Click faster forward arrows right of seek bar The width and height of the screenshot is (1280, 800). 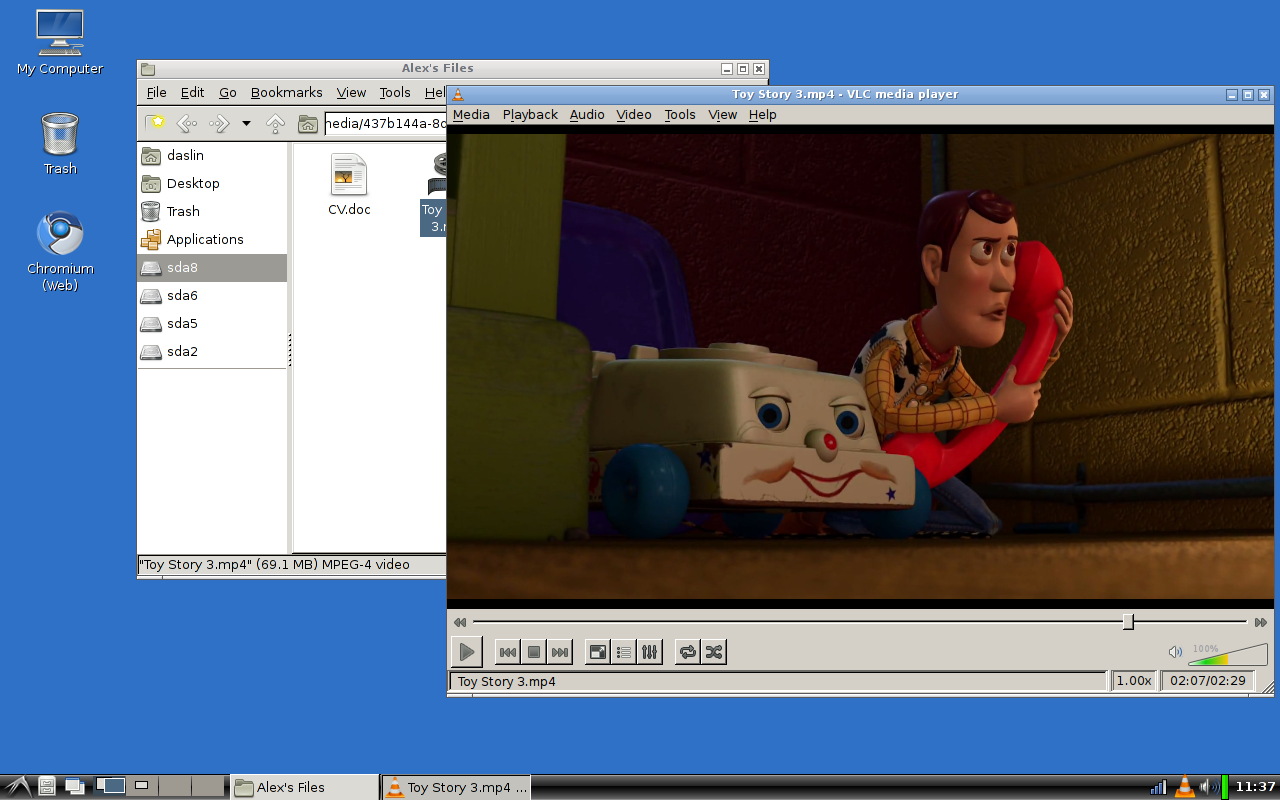[x=1261, y=622]
